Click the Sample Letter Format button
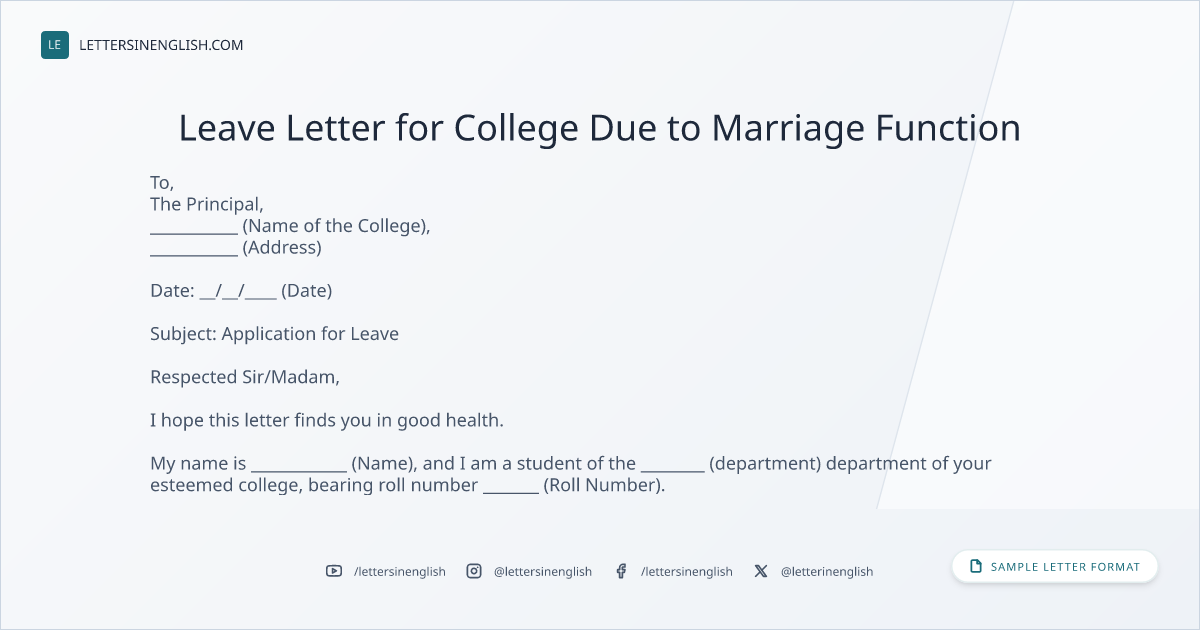 tap(1055, 567)
